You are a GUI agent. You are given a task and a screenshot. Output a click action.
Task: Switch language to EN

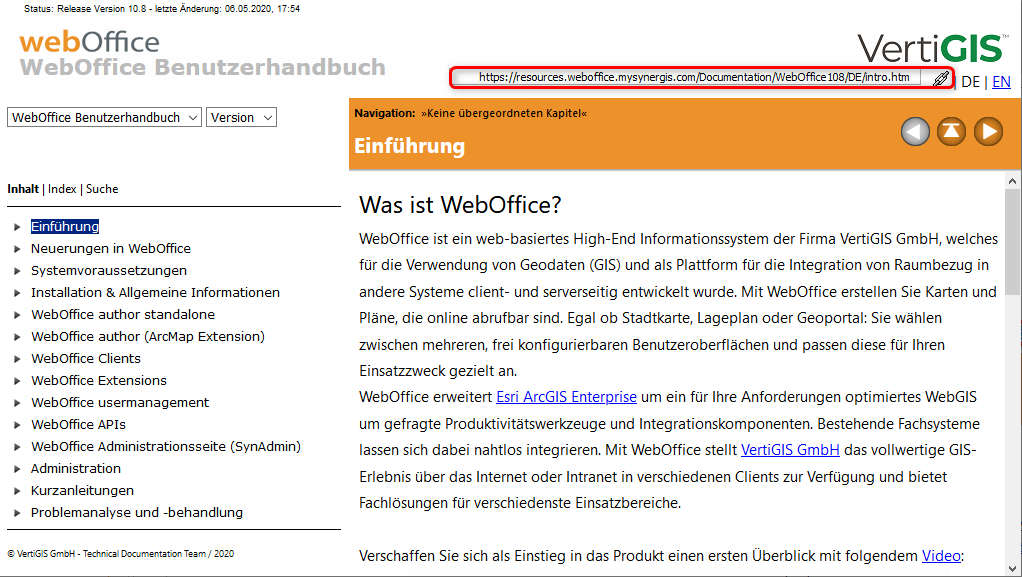1001,82
